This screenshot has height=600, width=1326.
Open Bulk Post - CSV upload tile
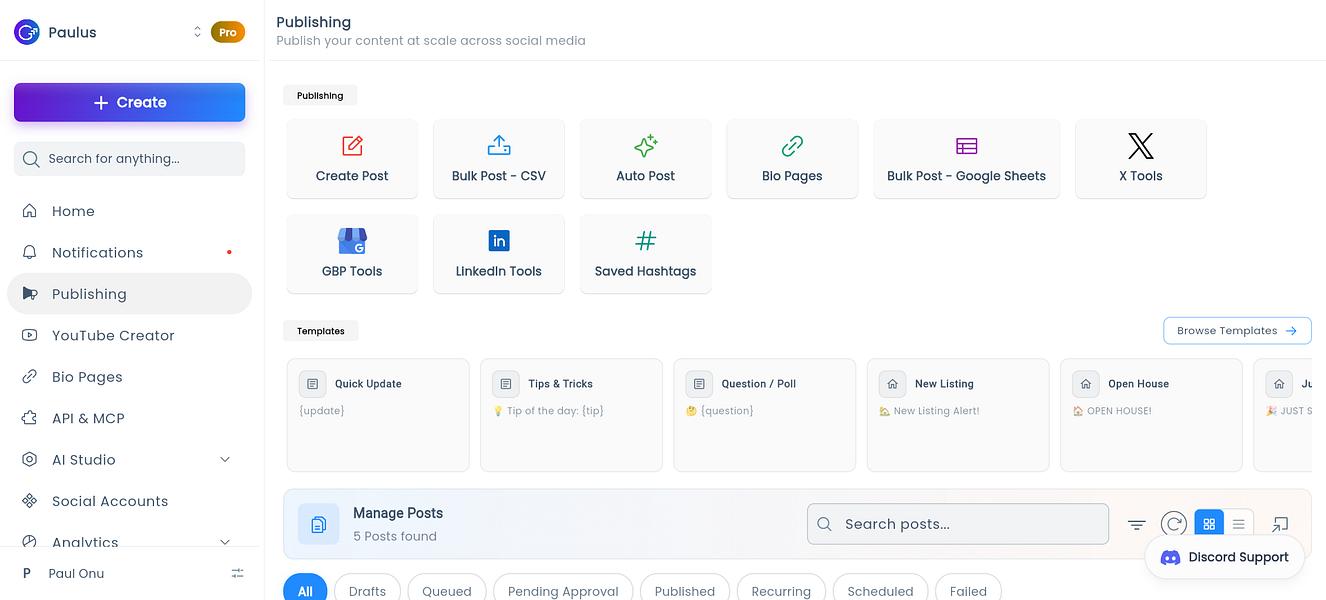pyautogui.click(x=499, y=159)
